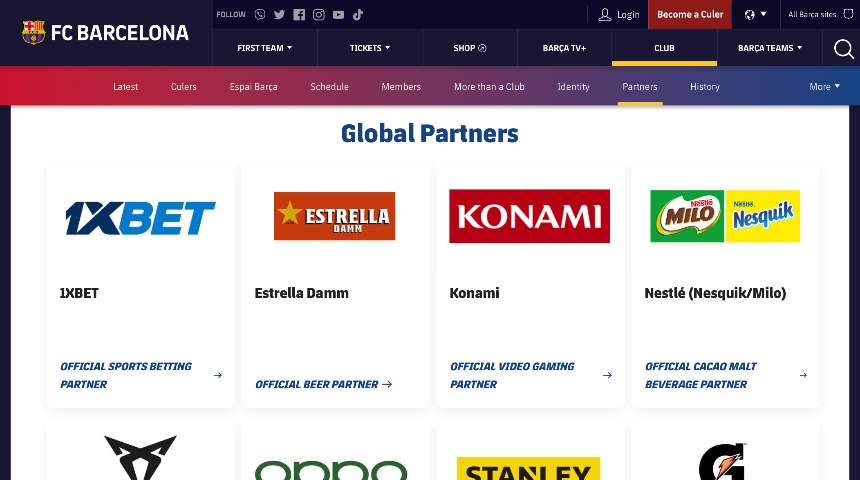Open the YouTube social icon
This screenshot has height=480, width=860.
click(x=338, y=15)
